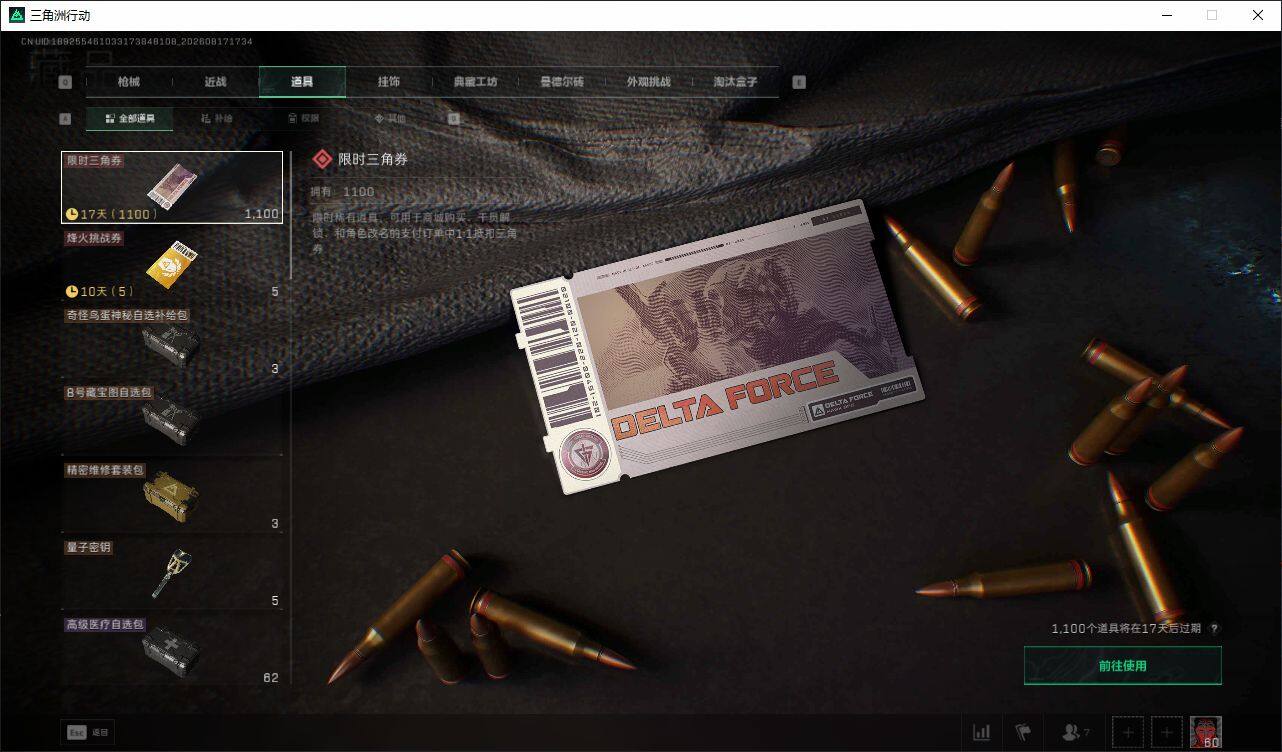Click the 1,100个道具将在17天后过期 notice
The height and width of the screenshot is (752, 1282).
tap(1127, 629)
